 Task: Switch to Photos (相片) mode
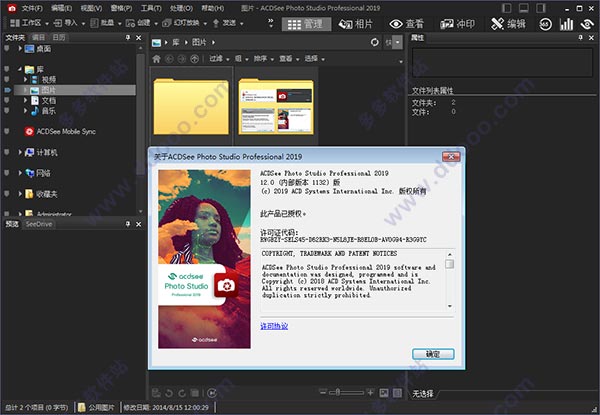355,24
